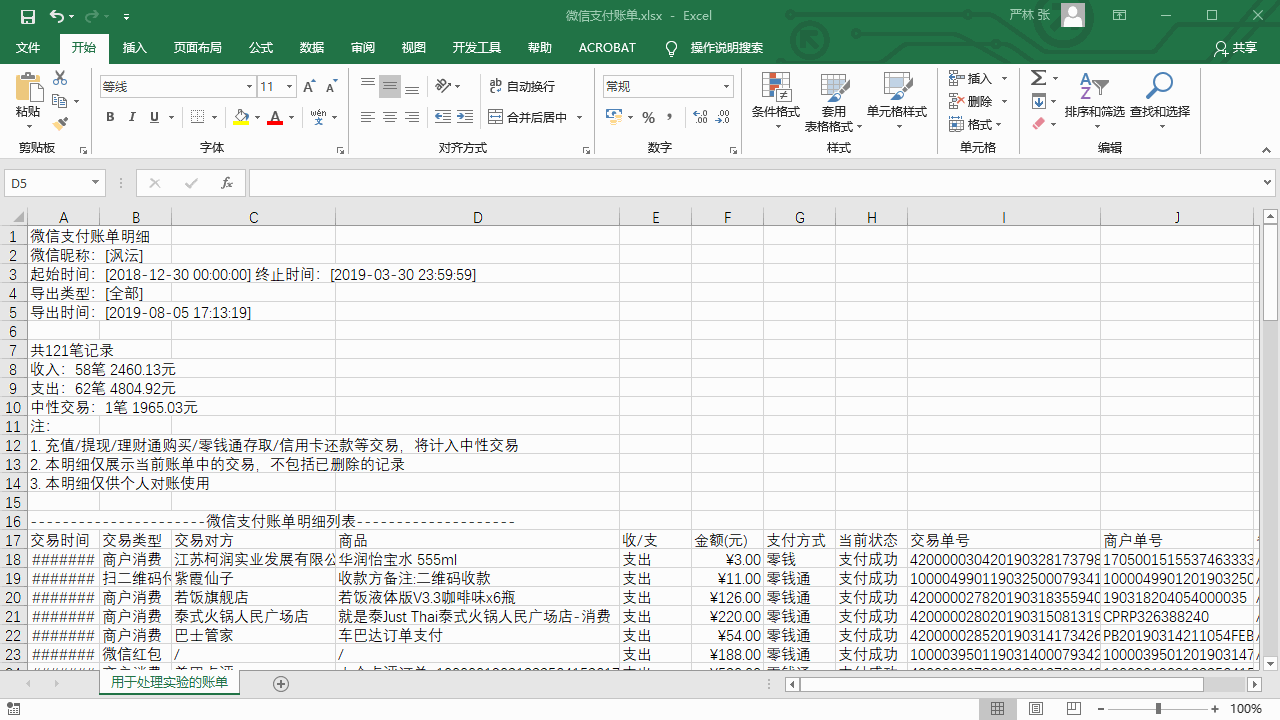Click the Format Painter brush icon
Viewport: 1280px width, 720px height.
[60, 124]
